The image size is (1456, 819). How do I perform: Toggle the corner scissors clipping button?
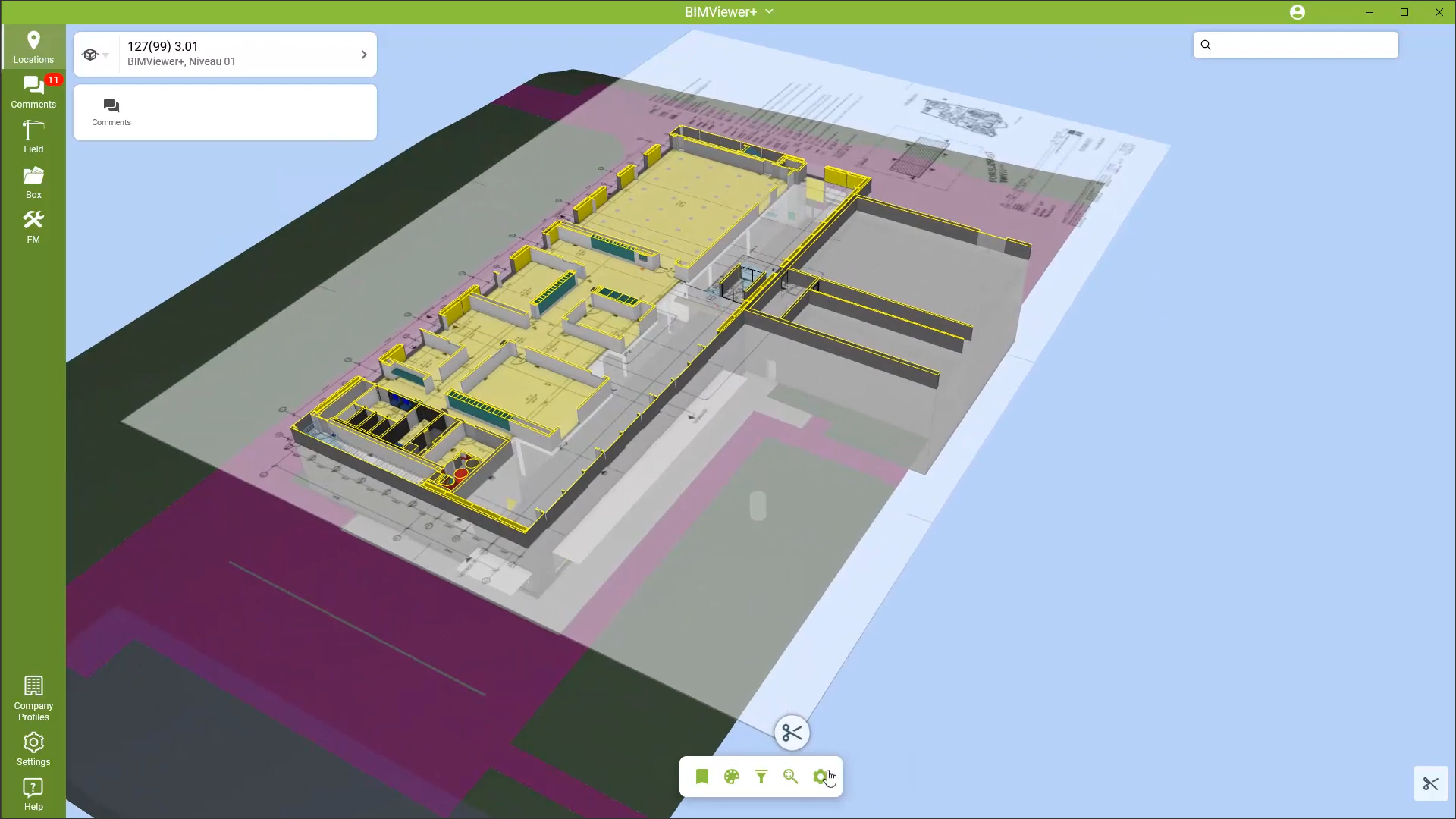1430,783
